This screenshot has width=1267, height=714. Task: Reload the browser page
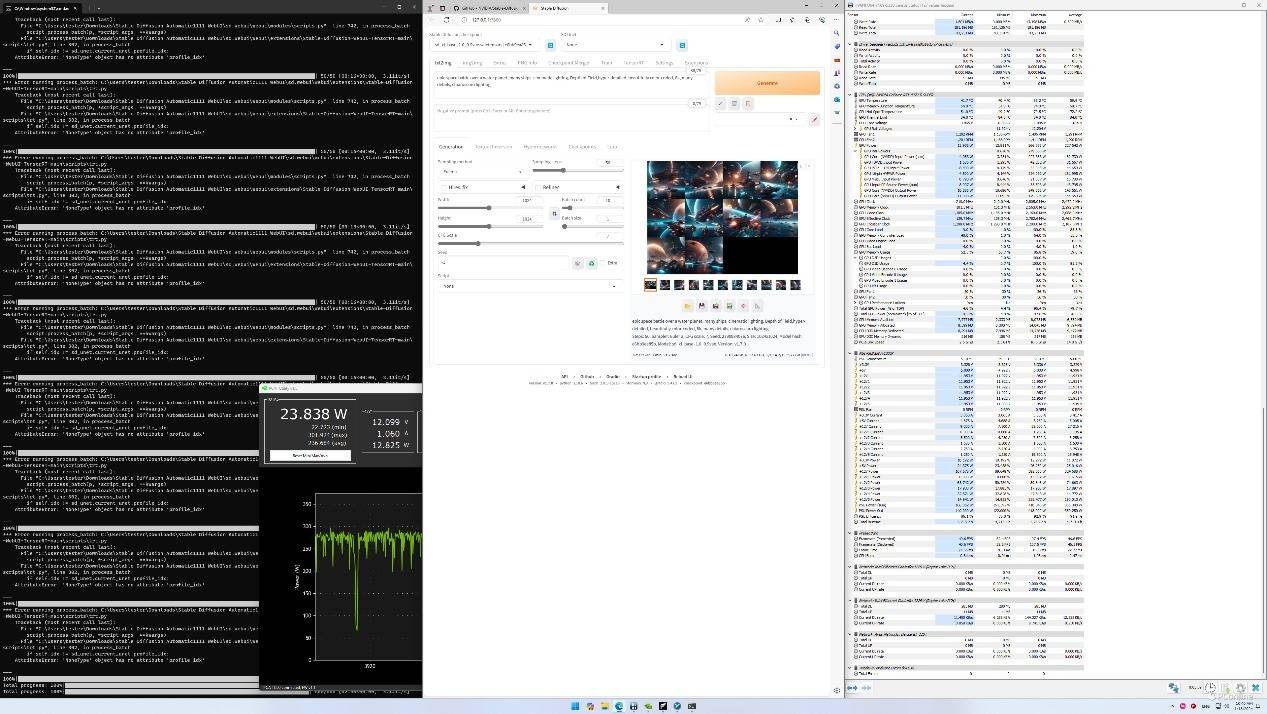coord(446,19)
